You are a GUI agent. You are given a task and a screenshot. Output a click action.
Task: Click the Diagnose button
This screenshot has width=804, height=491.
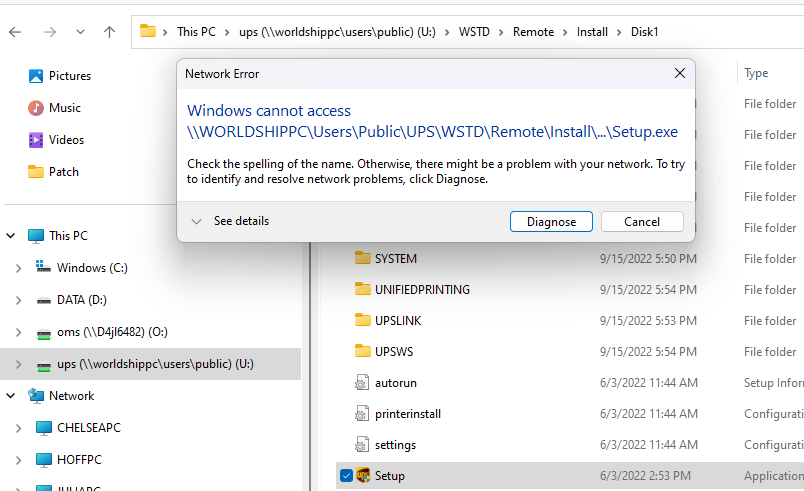pyautogui.click(x=551, y=221)
